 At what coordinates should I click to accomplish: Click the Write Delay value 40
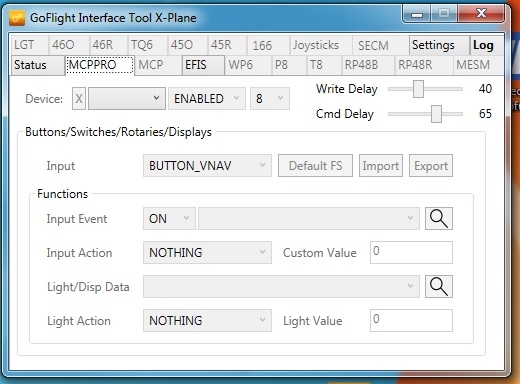[485, 89]
